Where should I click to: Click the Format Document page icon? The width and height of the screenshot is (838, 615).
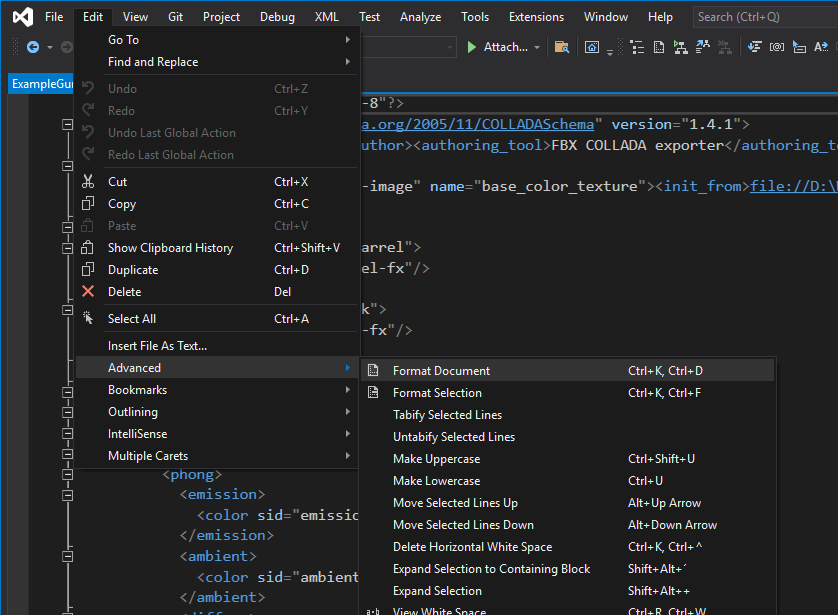click(373, 370)
